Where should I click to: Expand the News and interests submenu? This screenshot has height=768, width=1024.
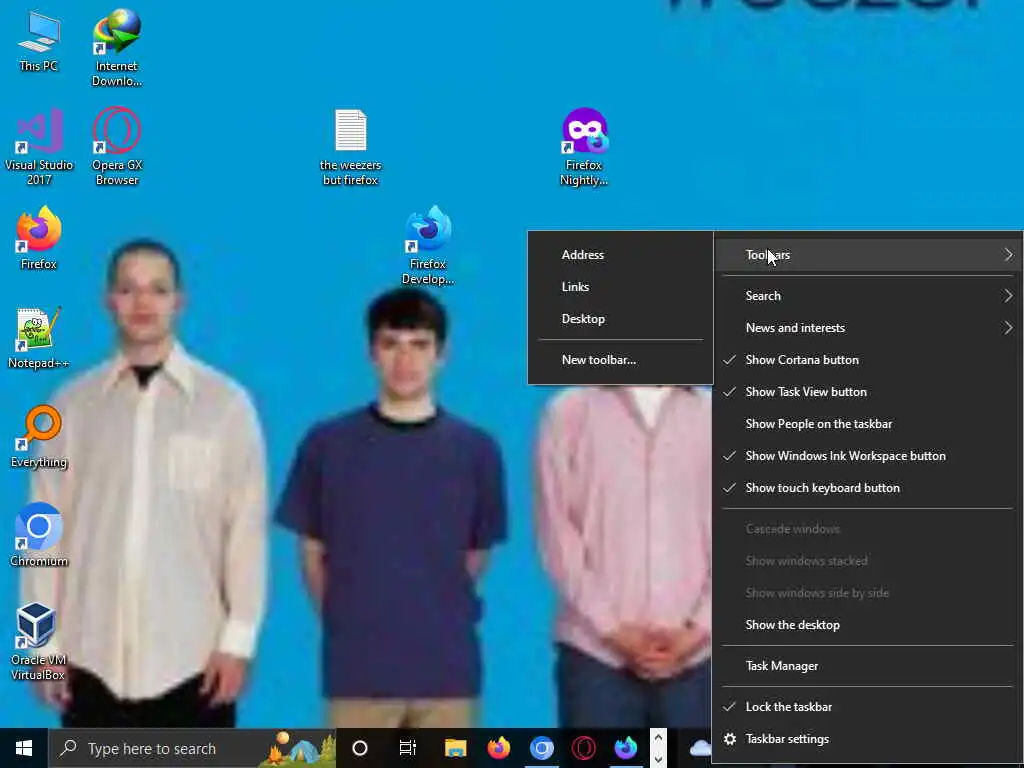868,328
